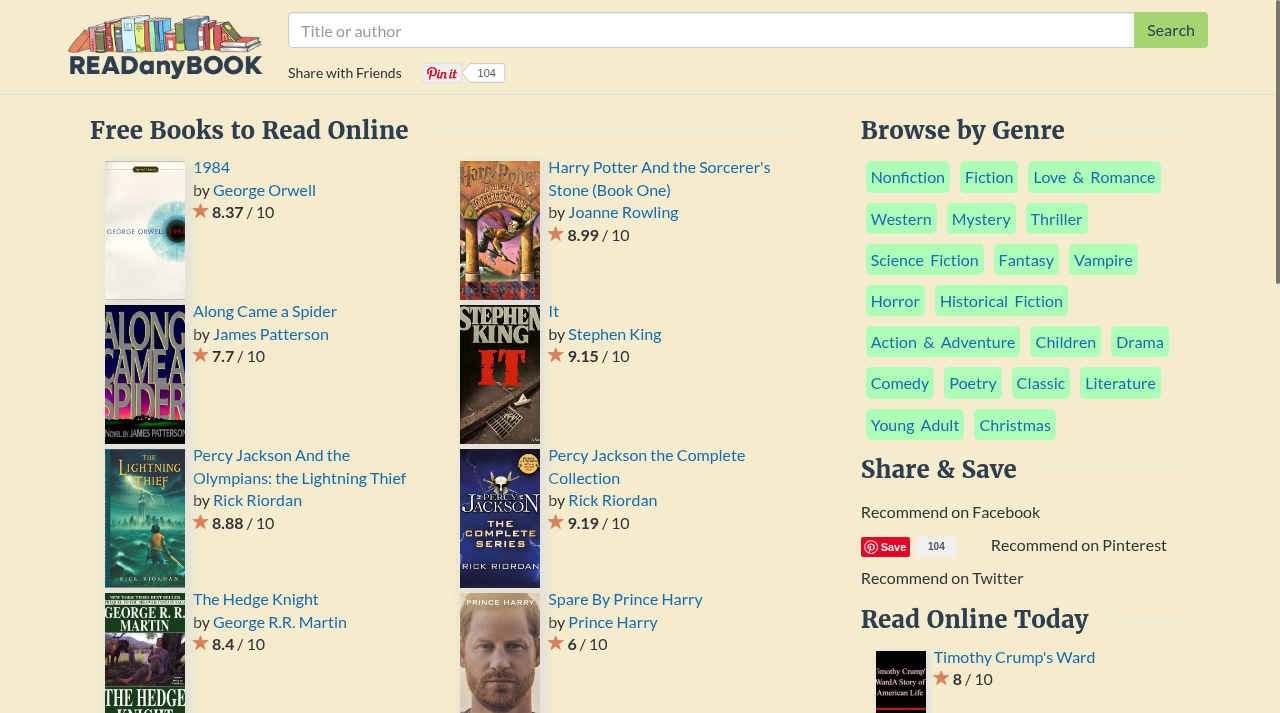This screenshot has height=713, width=1280.
Task: Open The Hedge Knight cover image
Action: (145, 653)
